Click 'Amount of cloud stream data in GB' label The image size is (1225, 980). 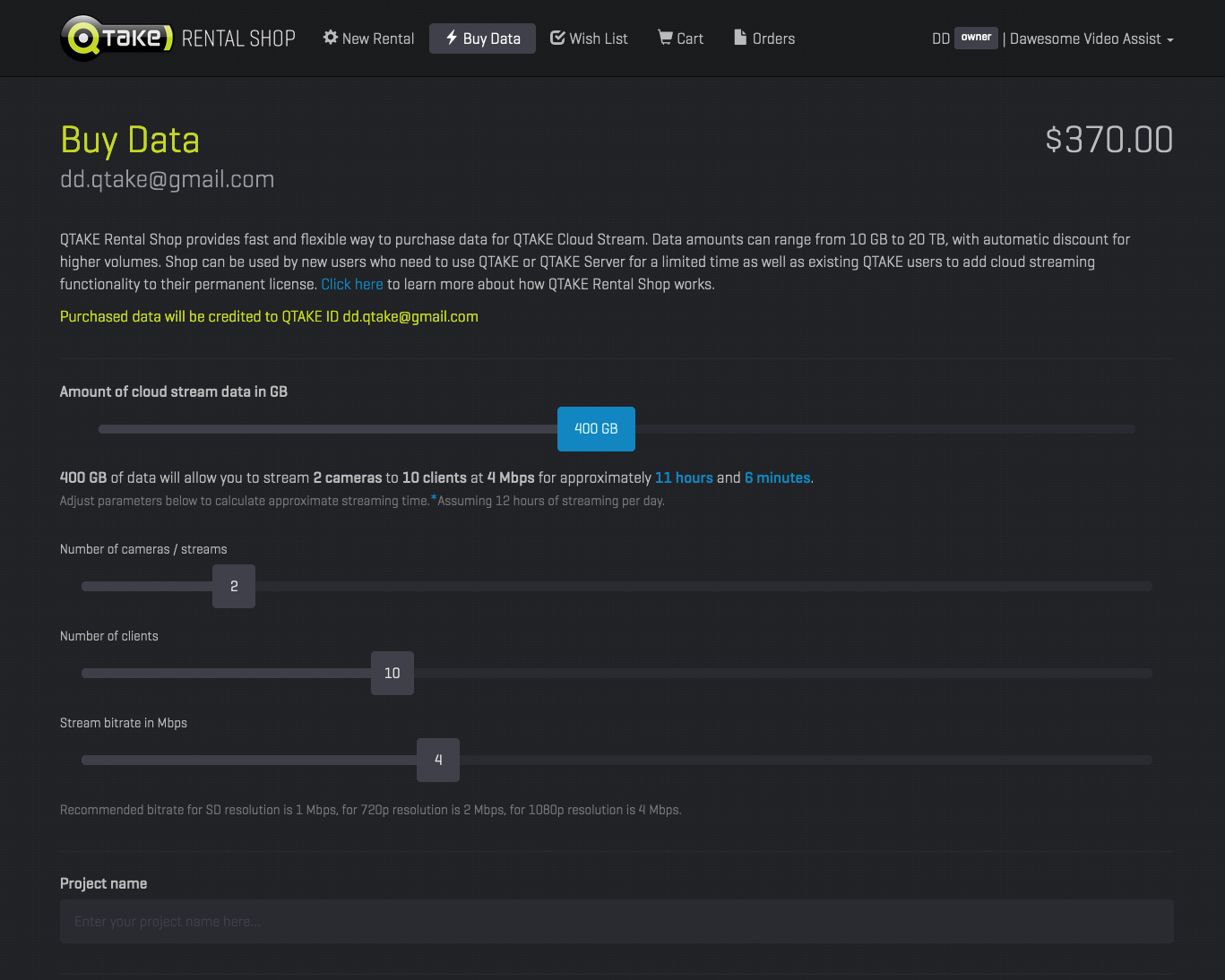point(174,391)
